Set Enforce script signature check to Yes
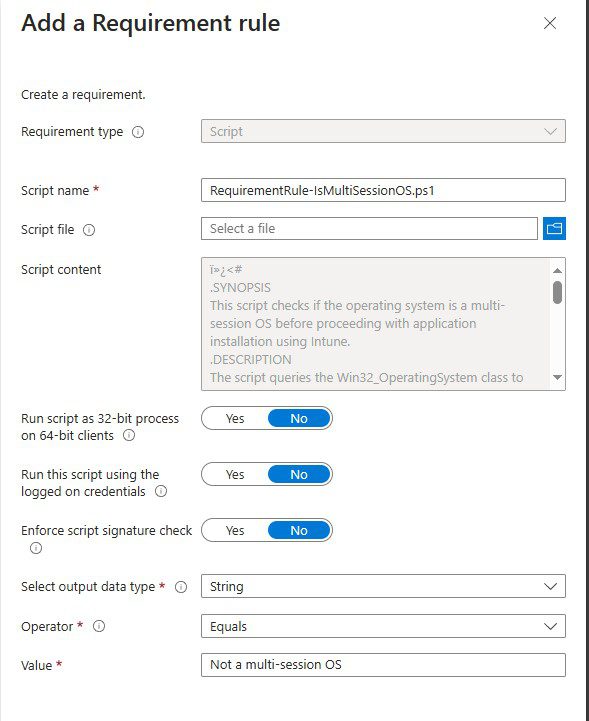The width and height of the screenshot is (589, 721). [235, 531]
